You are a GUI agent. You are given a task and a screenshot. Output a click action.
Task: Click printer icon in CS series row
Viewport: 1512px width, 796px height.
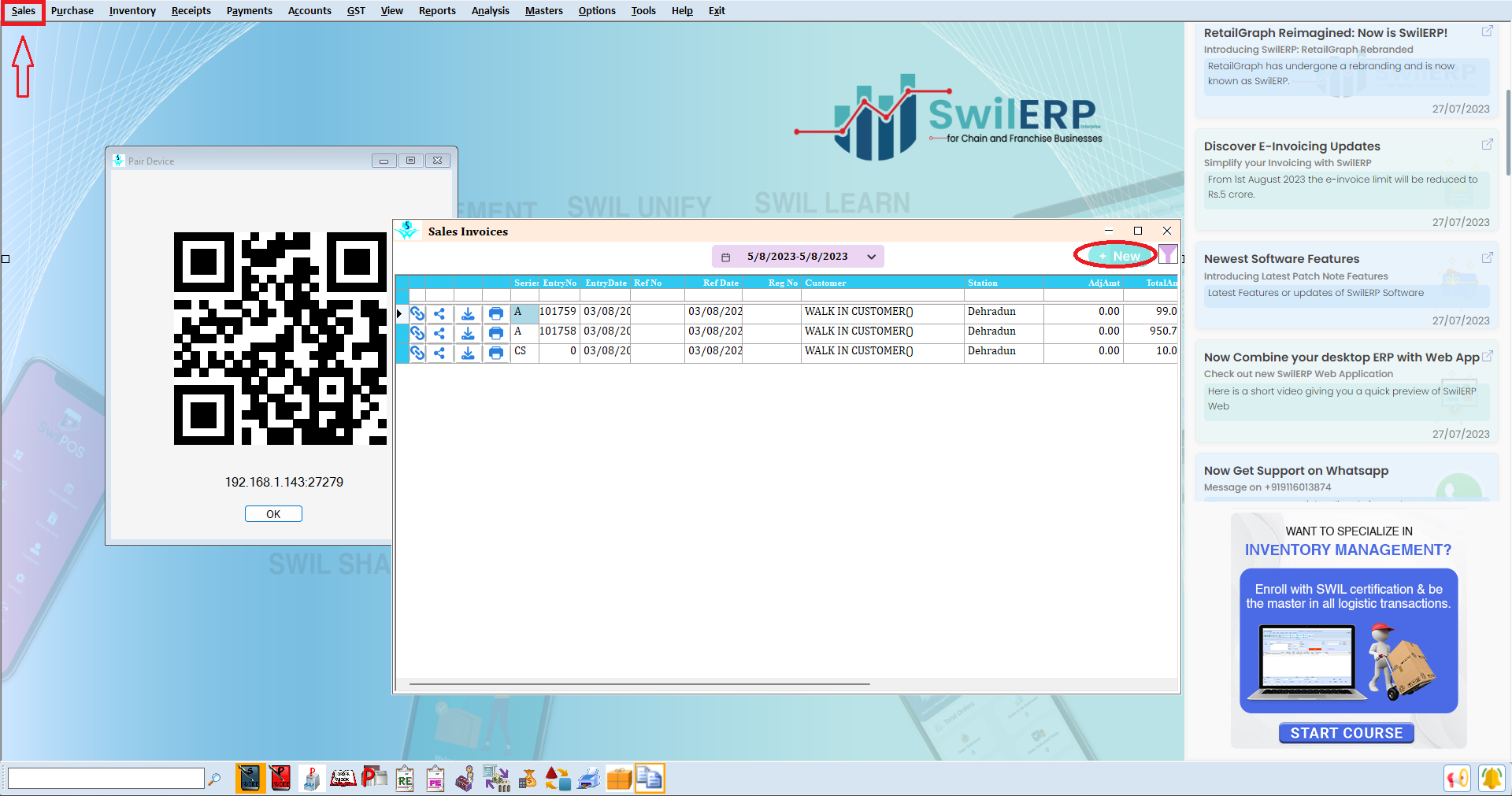click(496, 353)
